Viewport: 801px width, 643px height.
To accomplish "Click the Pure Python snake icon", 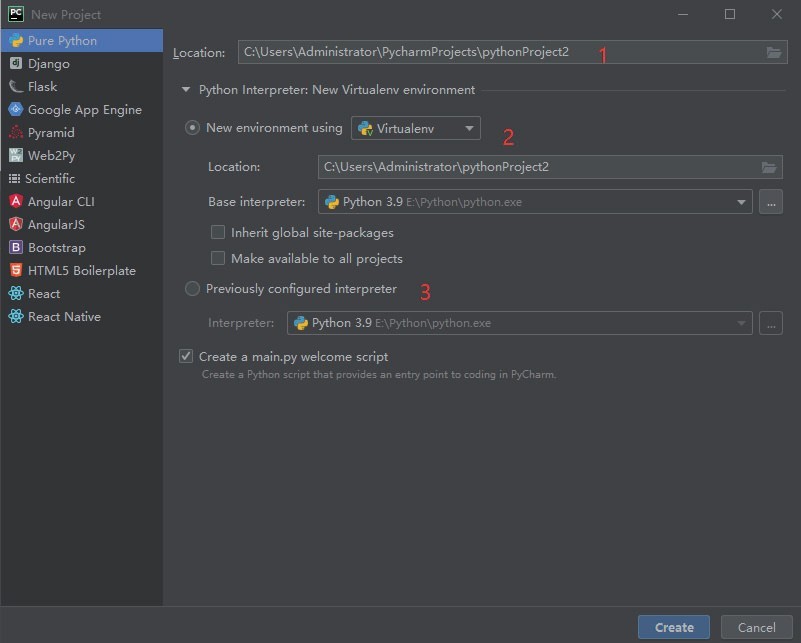I will 16,40.
